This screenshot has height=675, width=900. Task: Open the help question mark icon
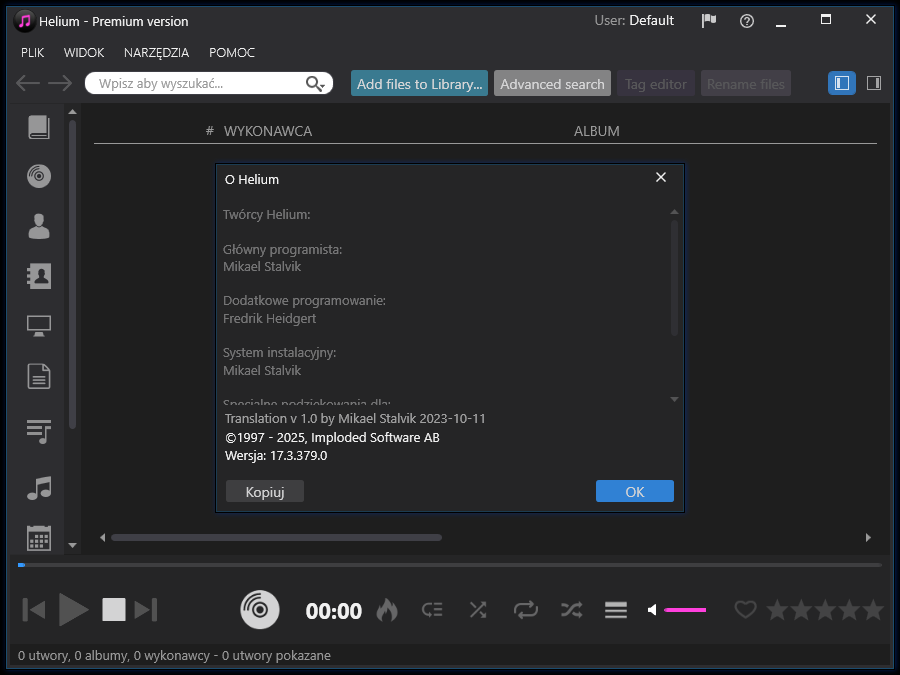point(747,21)
